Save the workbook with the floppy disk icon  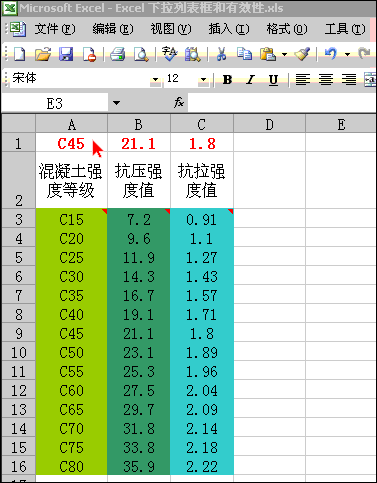coord(66,54)
